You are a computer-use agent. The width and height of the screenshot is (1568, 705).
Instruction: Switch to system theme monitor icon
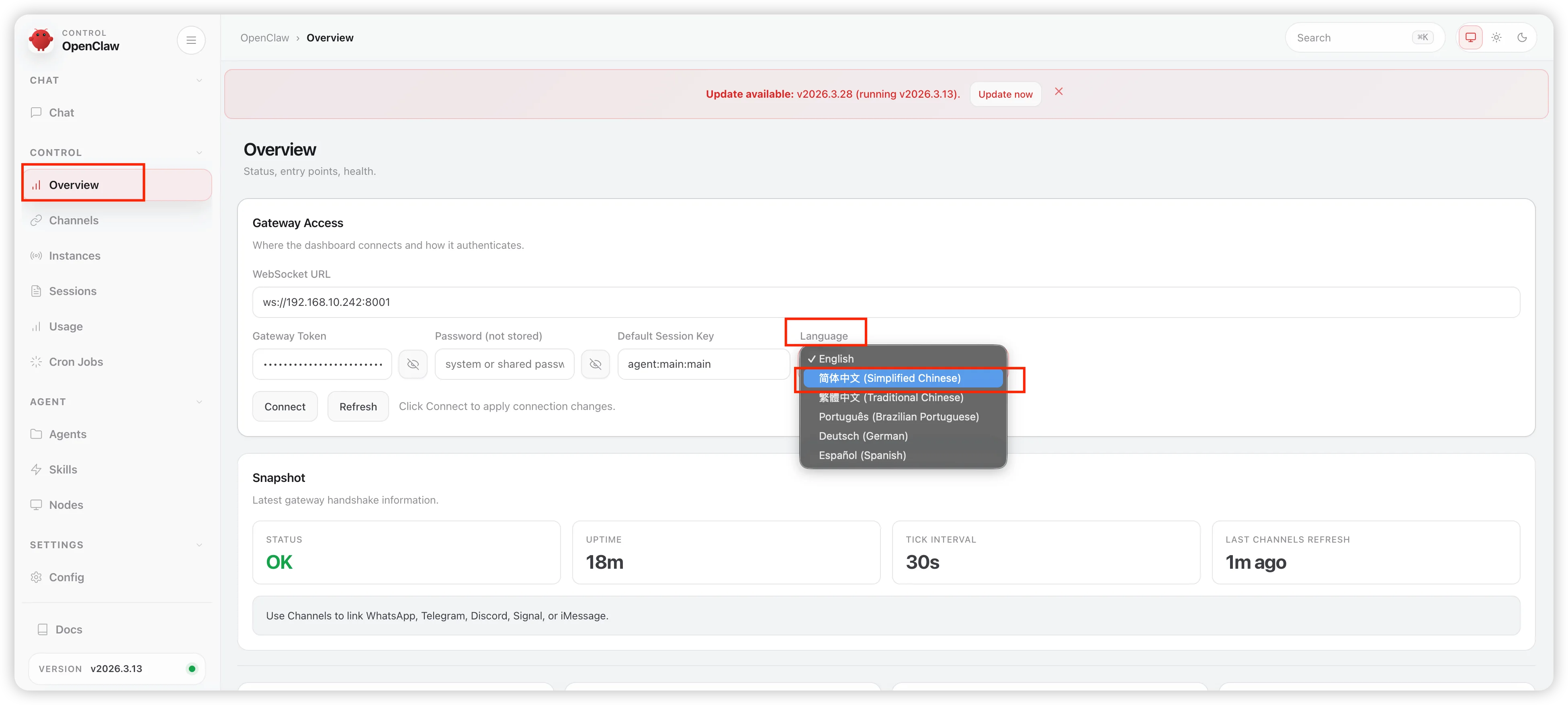pyautogui.click(x=1471, y=38)
